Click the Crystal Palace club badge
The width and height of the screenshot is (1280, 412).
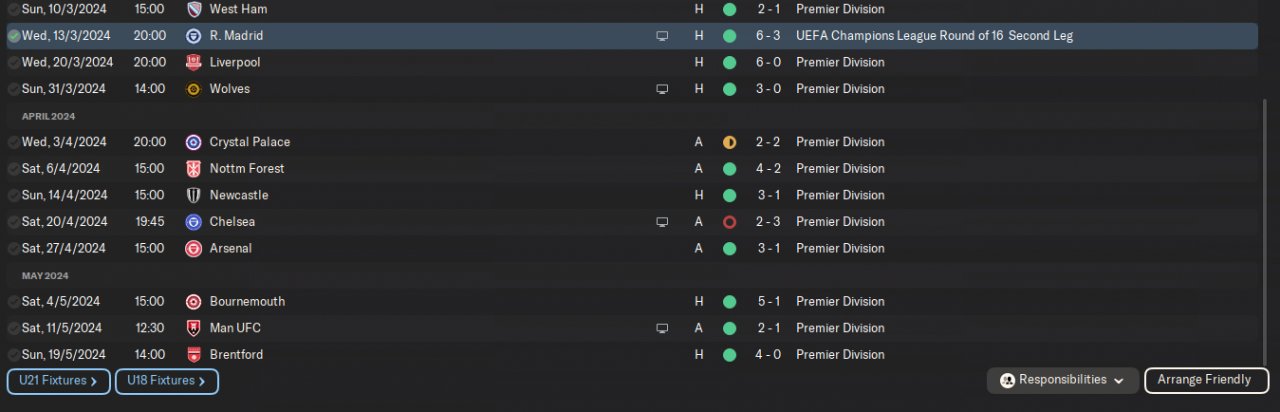(x=194, y=142)
